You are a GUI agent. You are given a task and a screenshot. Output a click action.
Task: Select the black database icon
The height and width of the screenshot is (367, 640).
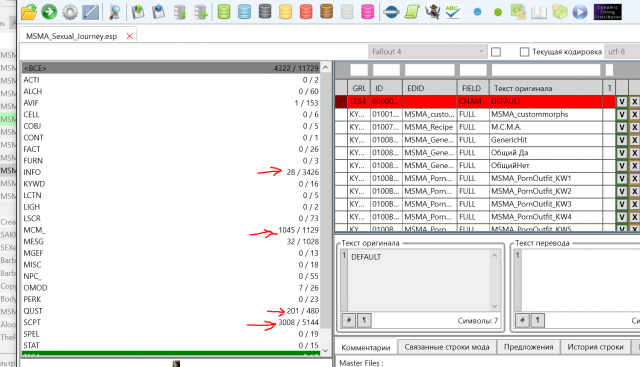(x=265, y=11)
